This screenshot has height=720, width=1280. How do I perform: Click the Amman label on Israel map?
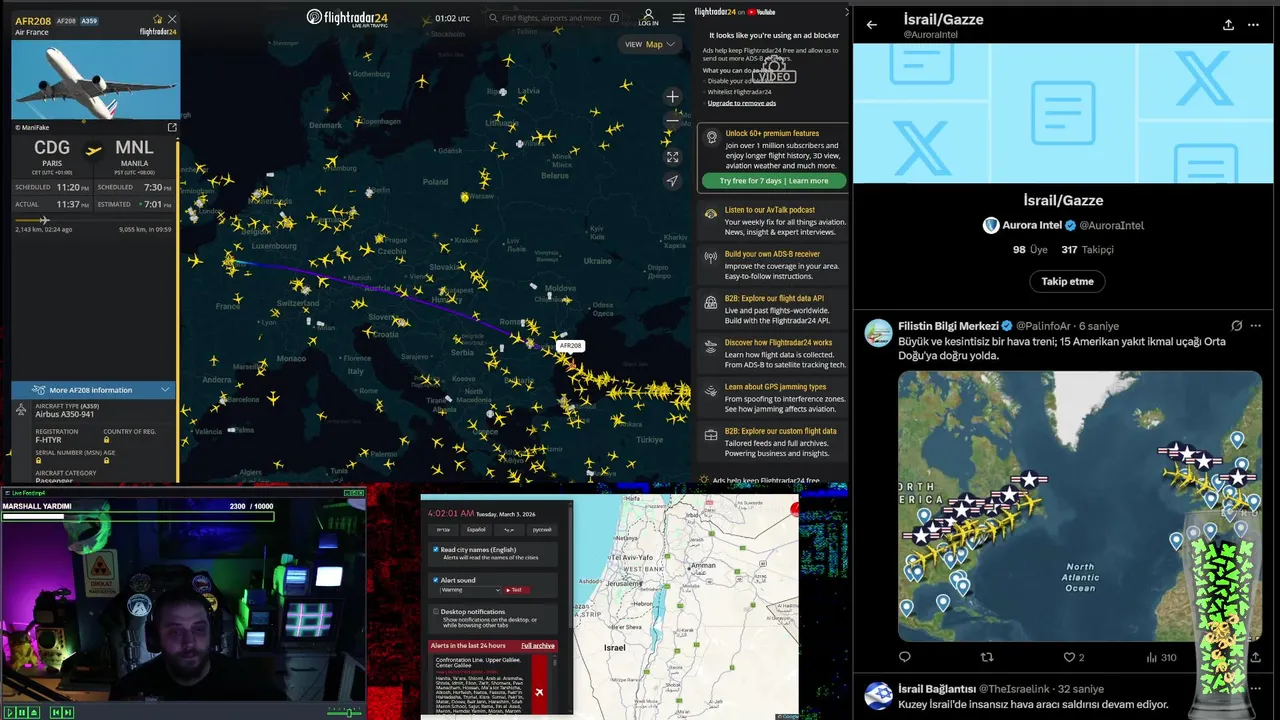pyautogui.click(x=703, y=565)
